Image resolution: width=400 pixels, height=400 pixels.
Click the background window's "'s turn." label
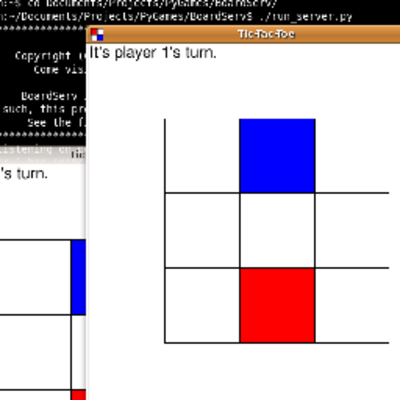pyautogui.click(x=24, y=174)
